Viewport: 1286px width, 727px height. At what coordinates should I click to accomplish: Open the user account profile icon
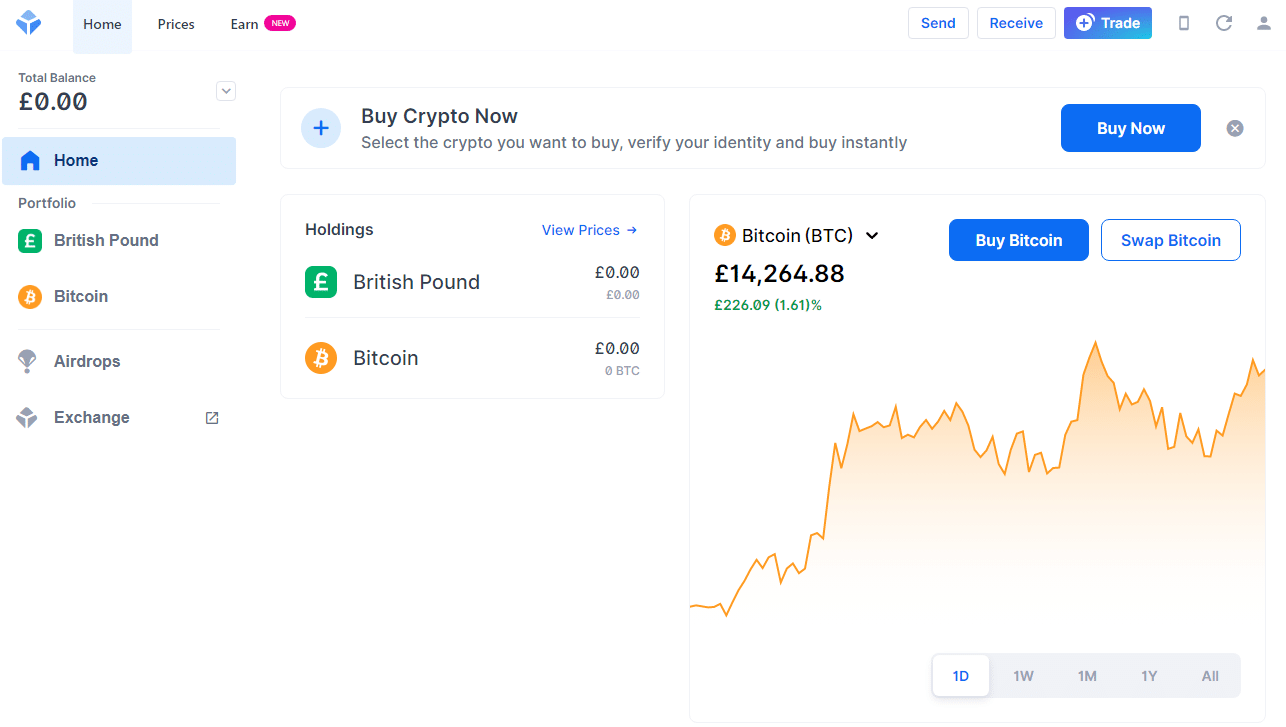(x=1264, y=23)
